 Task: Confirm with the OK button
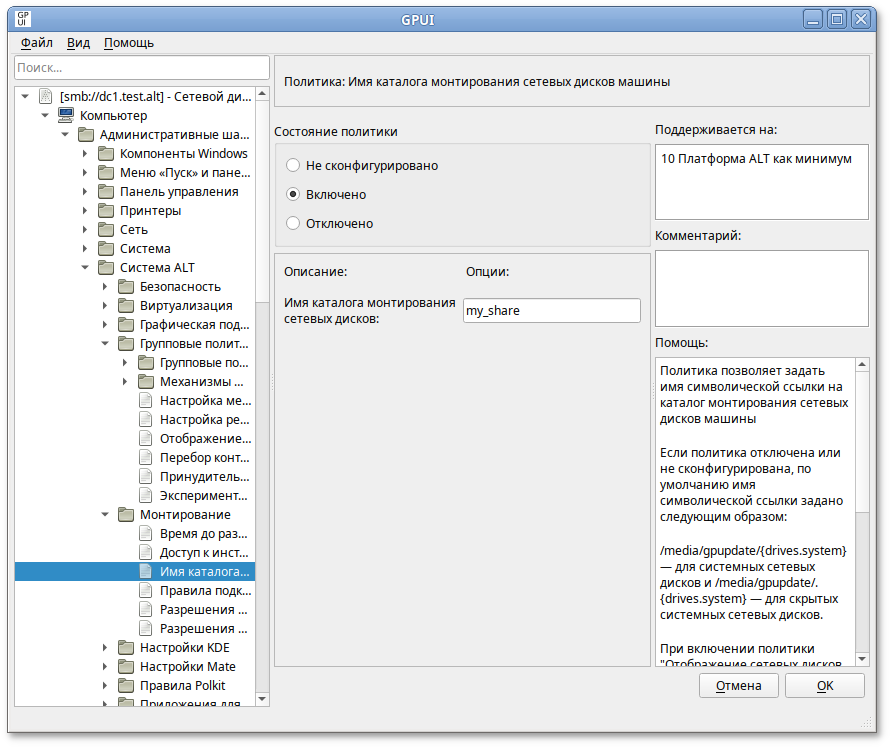[x=824, y=686]
